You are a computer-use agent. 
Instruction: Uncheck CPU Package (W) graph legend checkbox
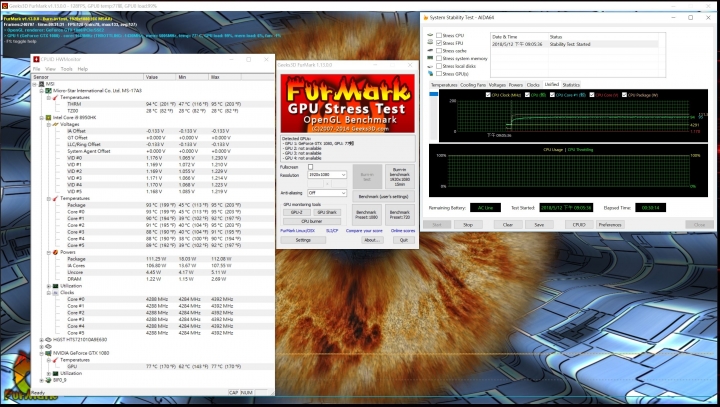pyautogui.click(x=624, y=95)
